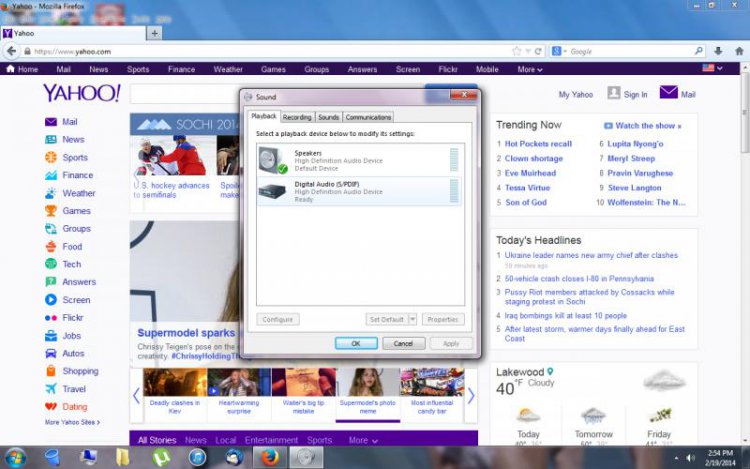Open the Set Default dropdown arrow
Viewport: 750px width, 469px height.
(413, 319)
